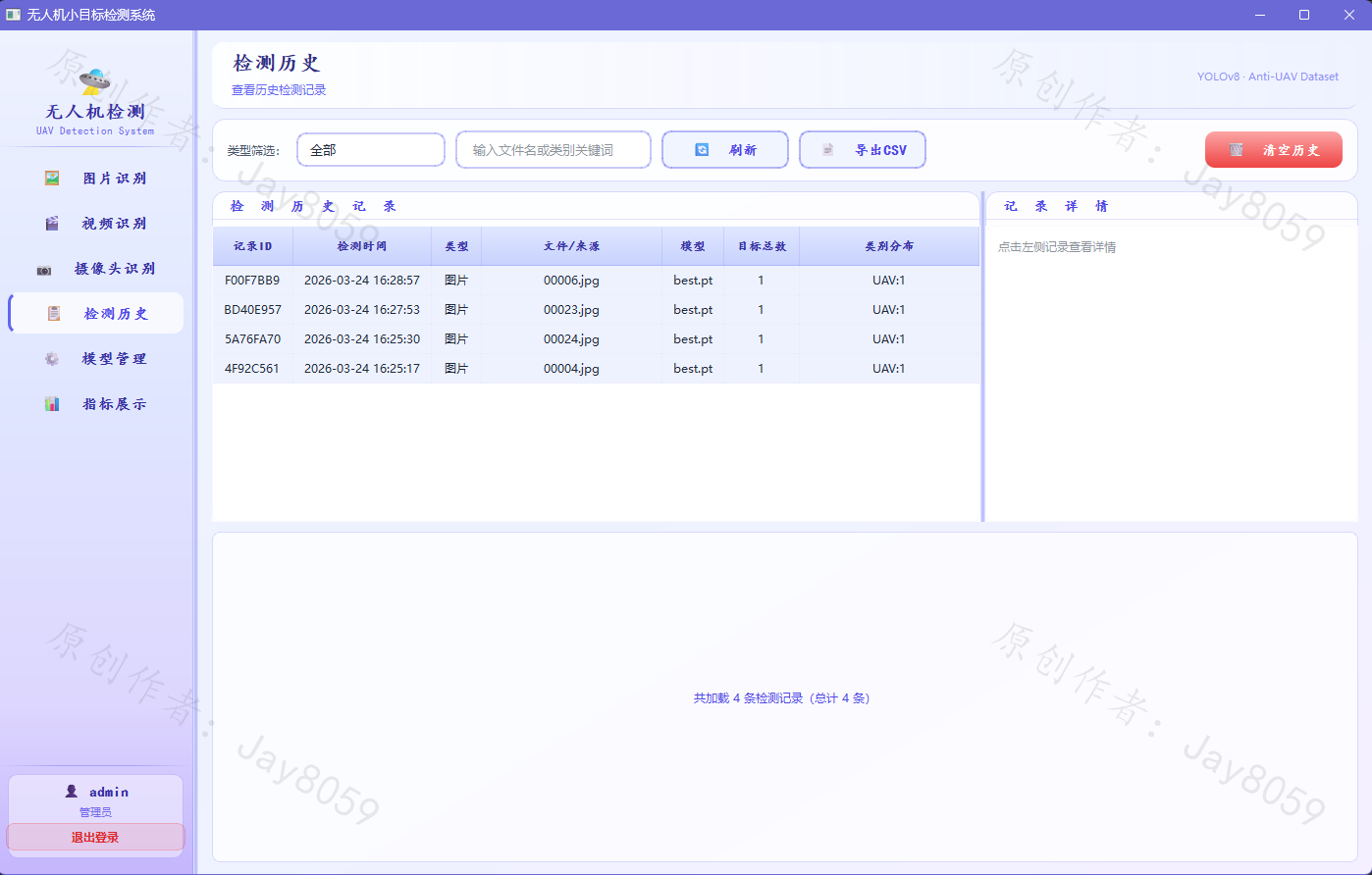Screen dimensions: 1372x875
Task: Select the record with file 00023.jpg
Action: pos(596,310)
